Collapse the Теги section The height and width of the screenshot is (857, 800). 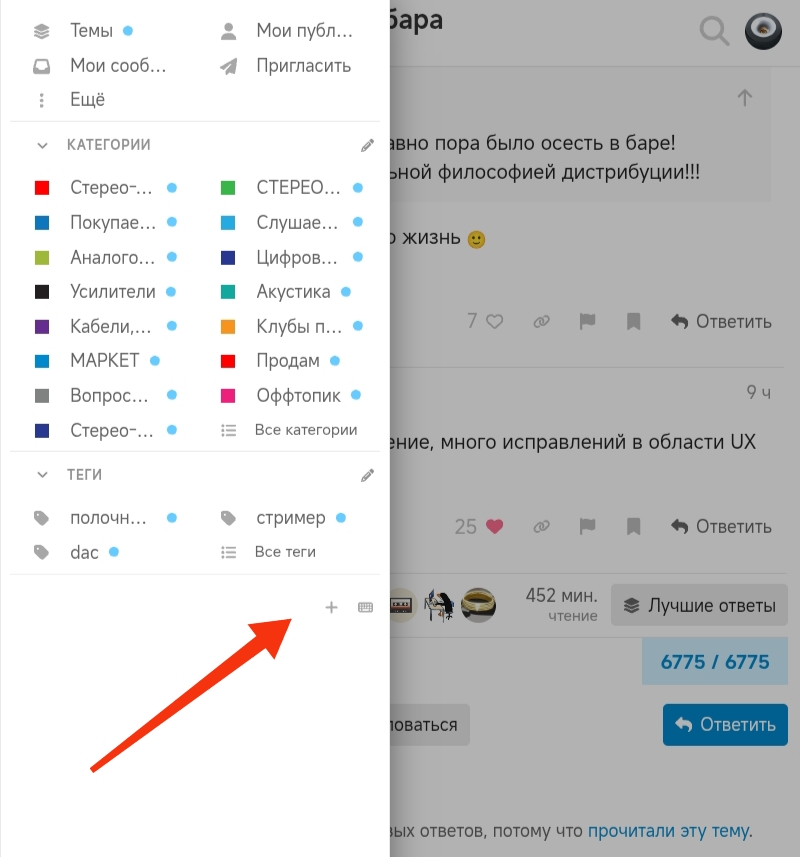[42, 474]
